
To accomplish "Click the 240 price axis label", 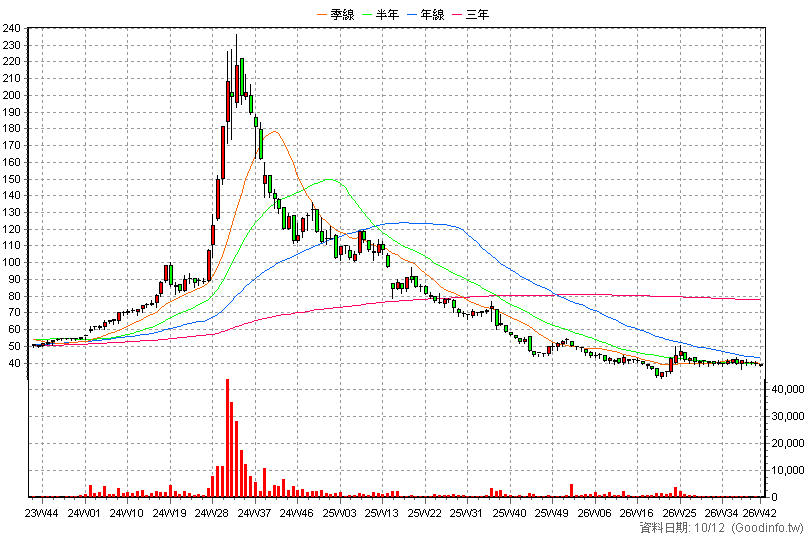I will pos(11,28).
